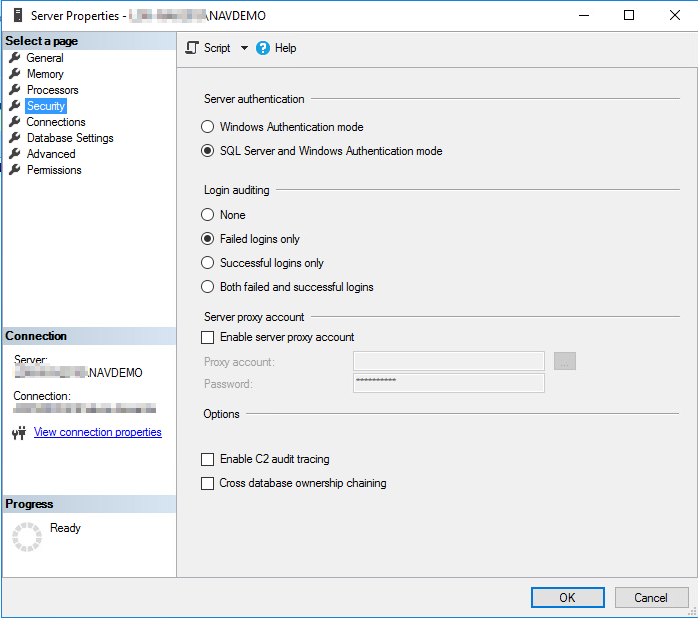This screenshot has width=698, height=618.
Task: Click the blue Help question icon
Action: (263, 48)
